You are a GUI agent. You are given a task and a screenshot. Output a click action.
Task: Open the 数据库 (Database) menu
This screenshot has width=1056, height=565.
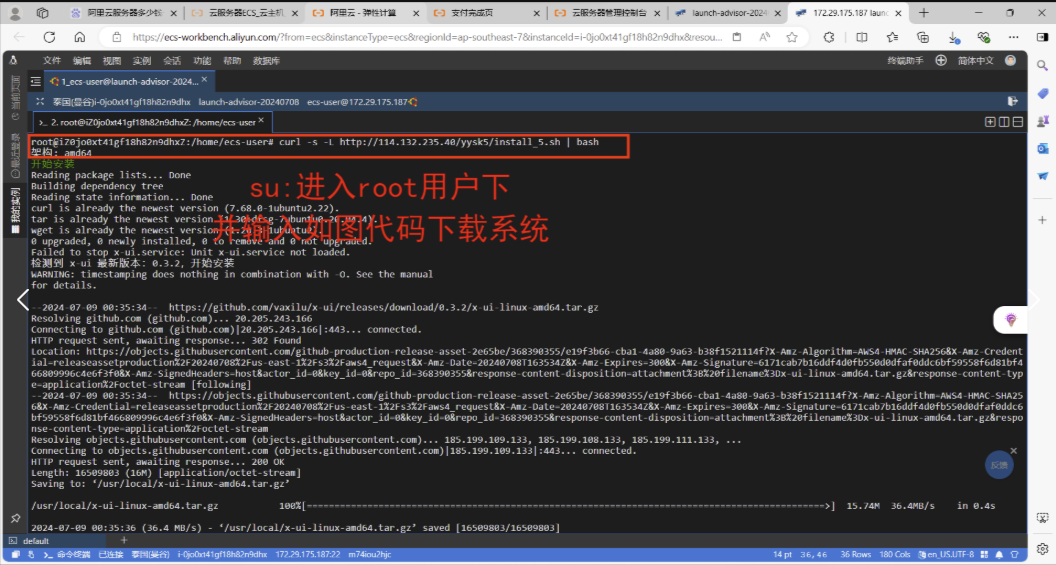click(x=266, y=61)
